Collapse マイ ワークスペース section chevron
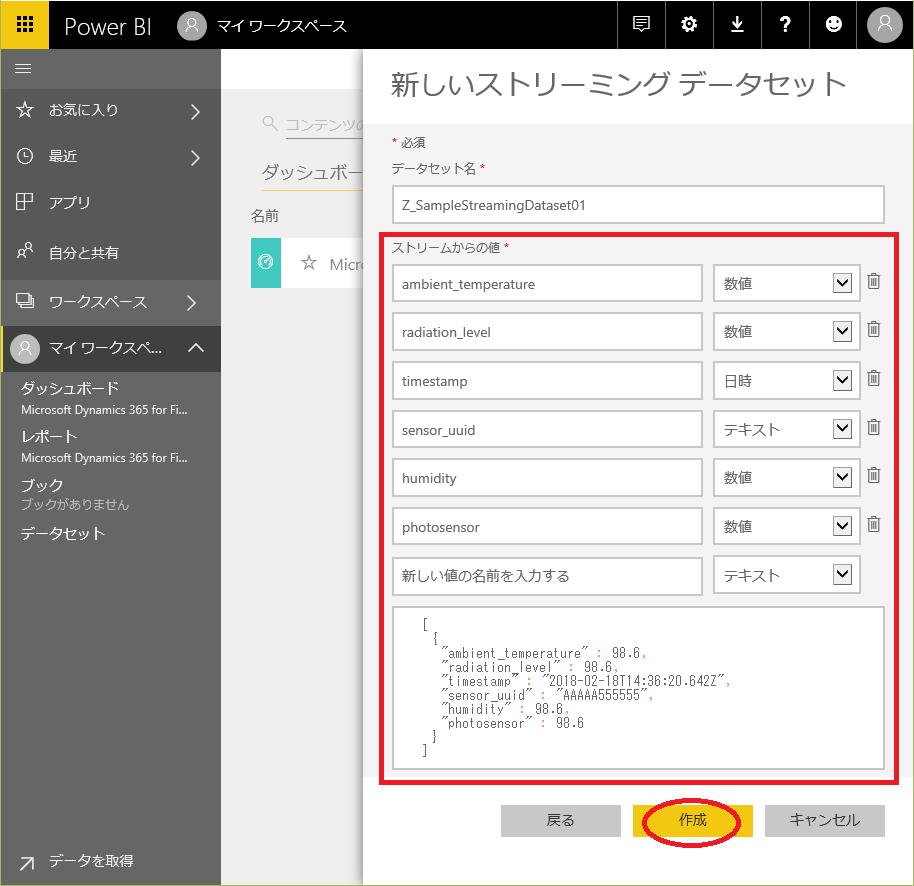 (x=196, y=348)
